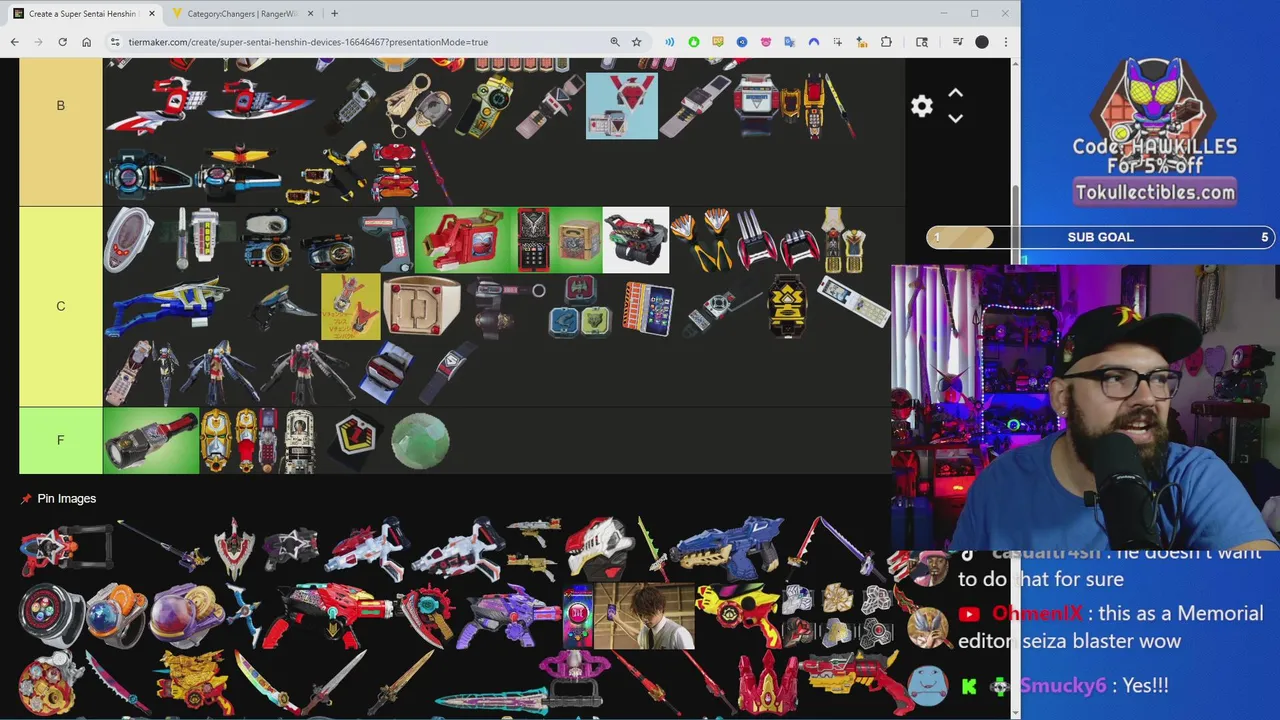Open site information icon in address bar
This screenshot has width=1280, height=720.
pos(115,42)
